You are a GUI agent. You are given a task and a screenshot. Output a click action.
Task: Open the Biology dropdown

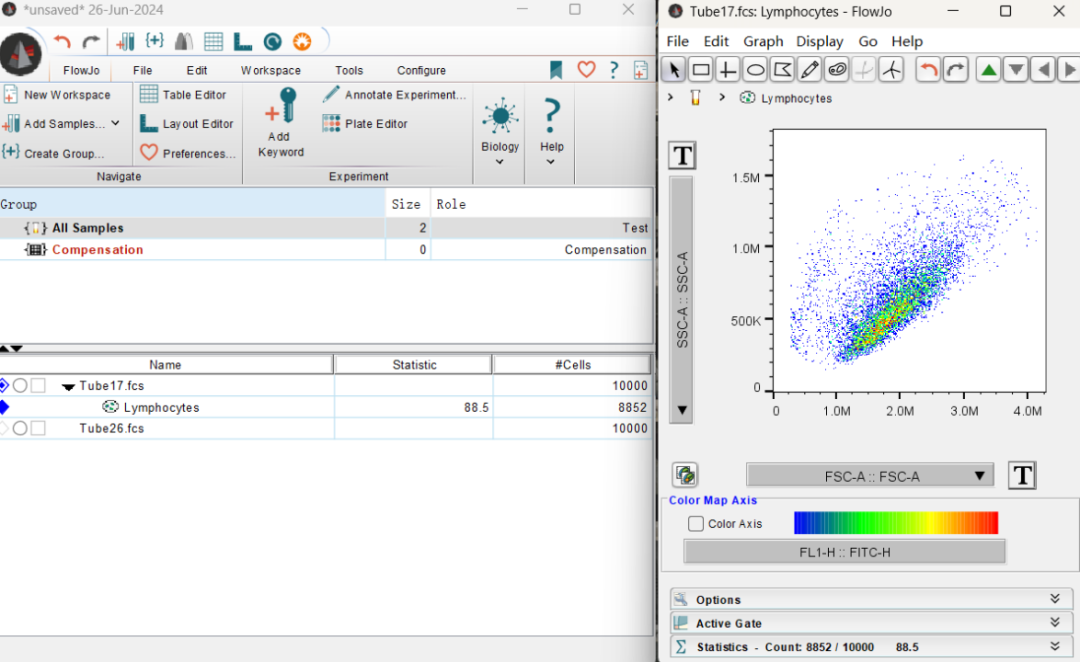[500, 132]
